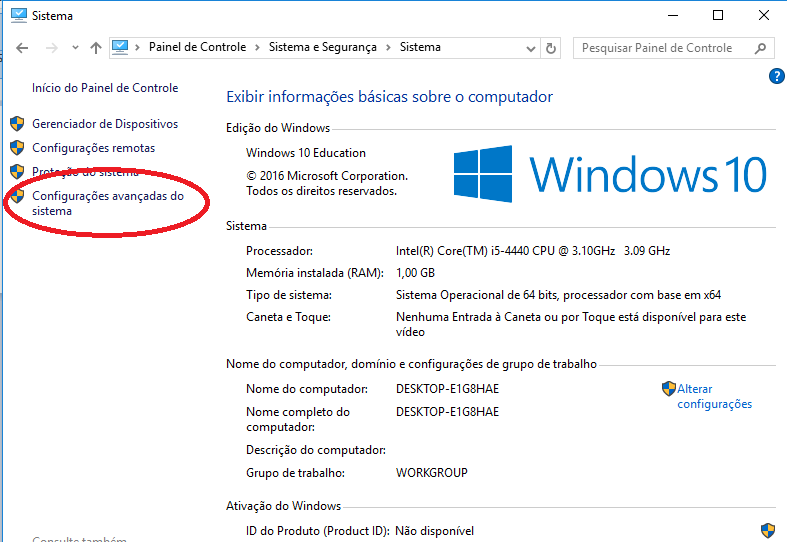Minimize the Sistema window
The height and width of the screenshot is (542, 787).
coord(673,15)
